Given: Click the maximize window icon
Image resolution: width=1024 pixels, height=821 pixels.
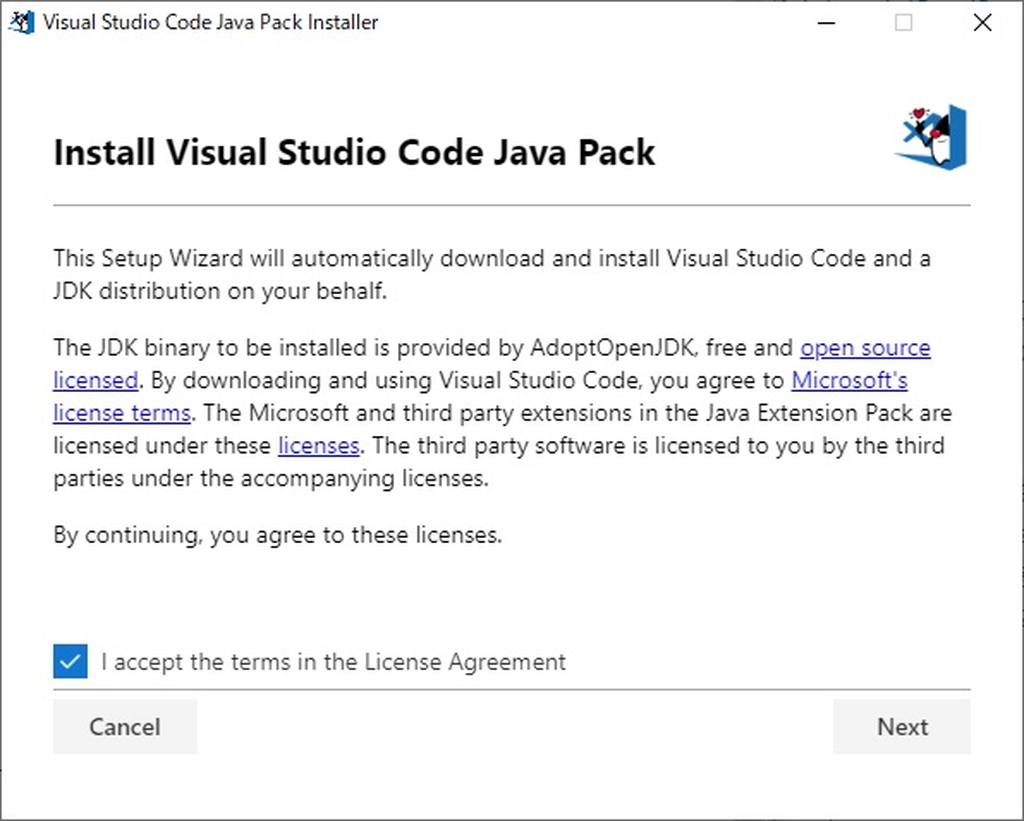Looking at the screenshot, I should (x=905, y=22).
